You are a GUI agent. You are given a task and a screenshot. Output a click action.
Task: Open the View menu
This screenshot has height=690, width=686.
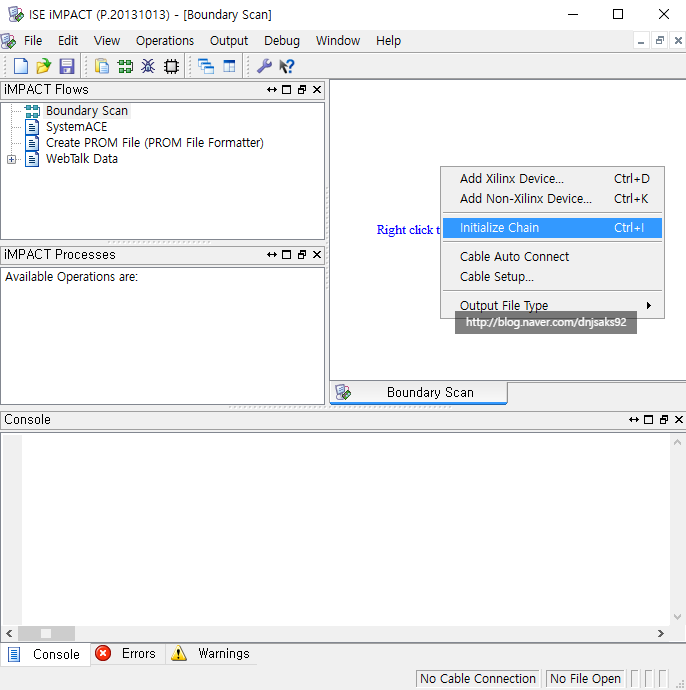(106, 41)
